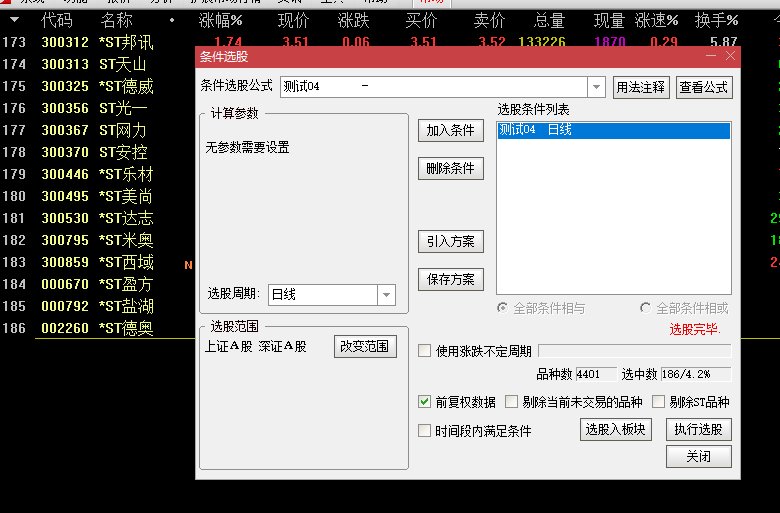Image resolution: width=780 pixels, height=513 pixels.
Task: Select stock row 300859 *ST西域
Action: coord(98,262)
